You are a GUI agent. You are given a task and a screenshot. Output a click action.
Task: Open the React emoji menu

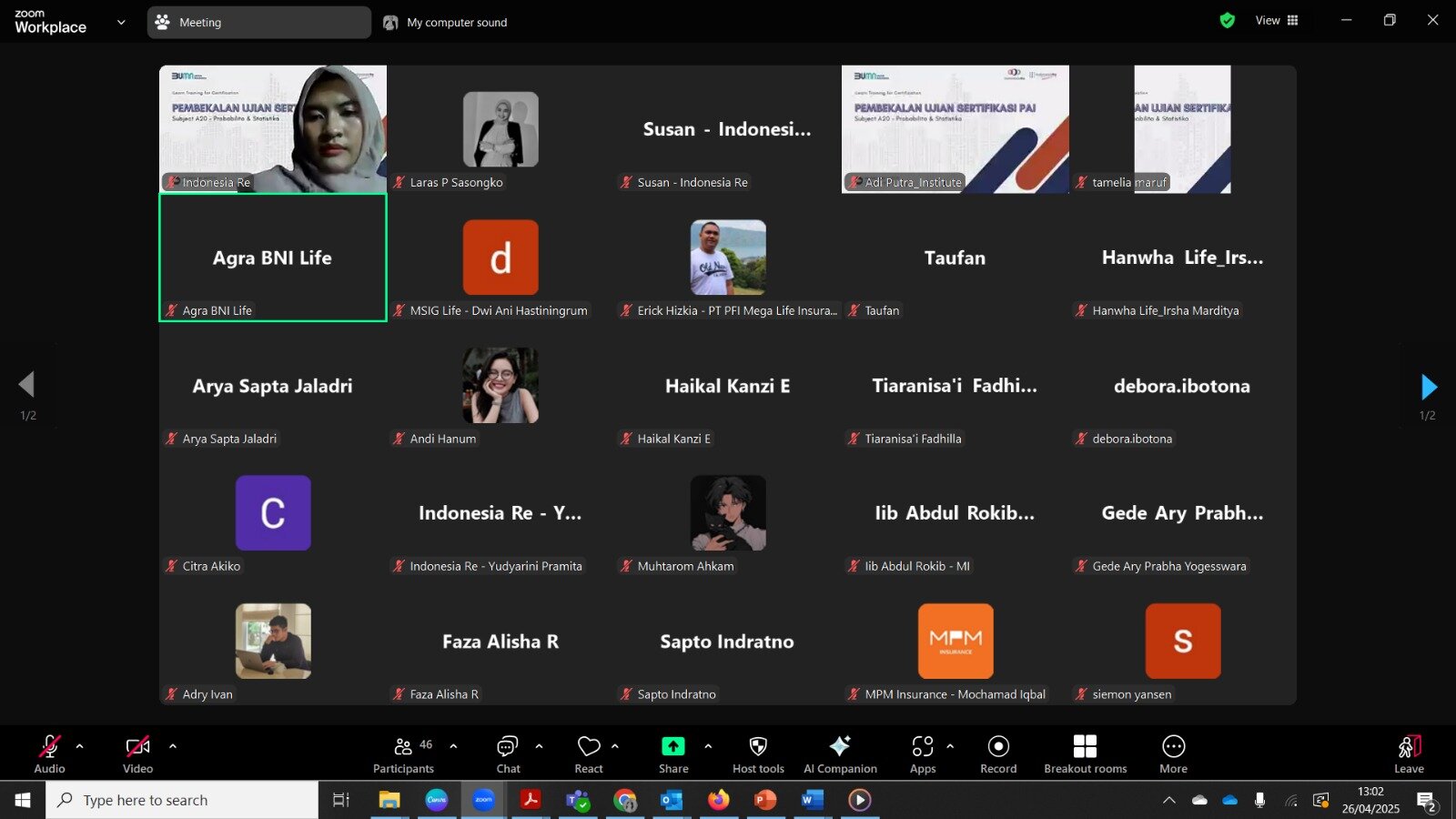[589, 754]
